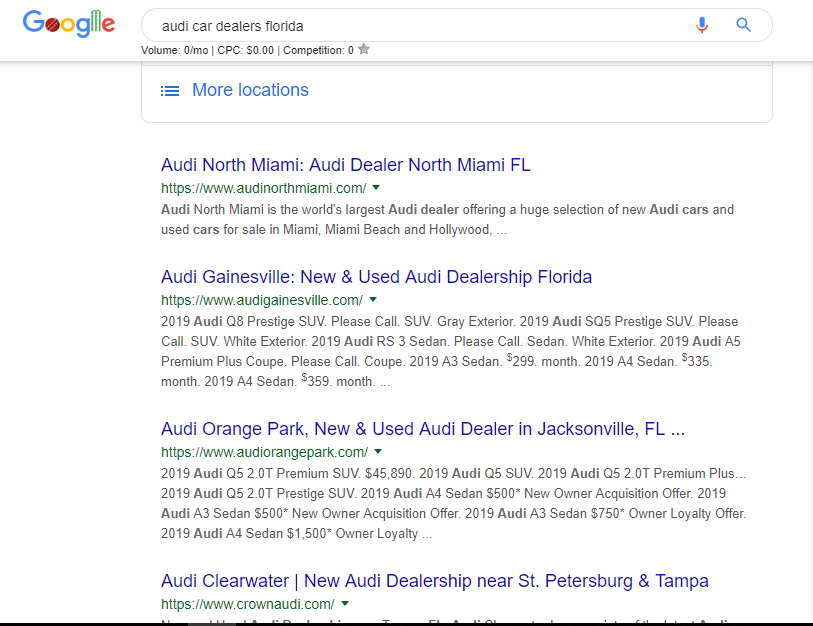Click the Audi North Miami snippet description
The image size is (813, 626).
tap(447, 219)
